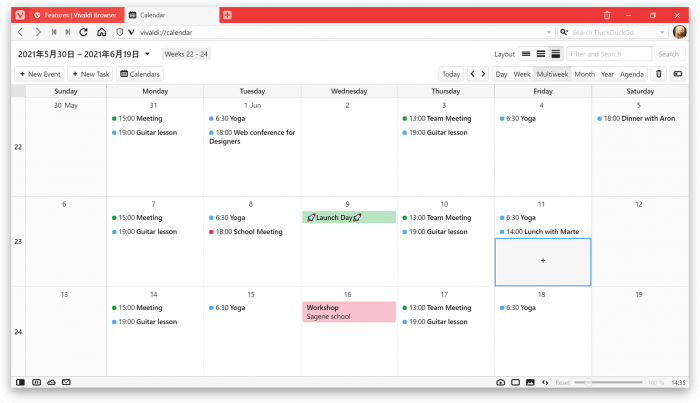
Task: Switch to Month view
Action: 584,74
